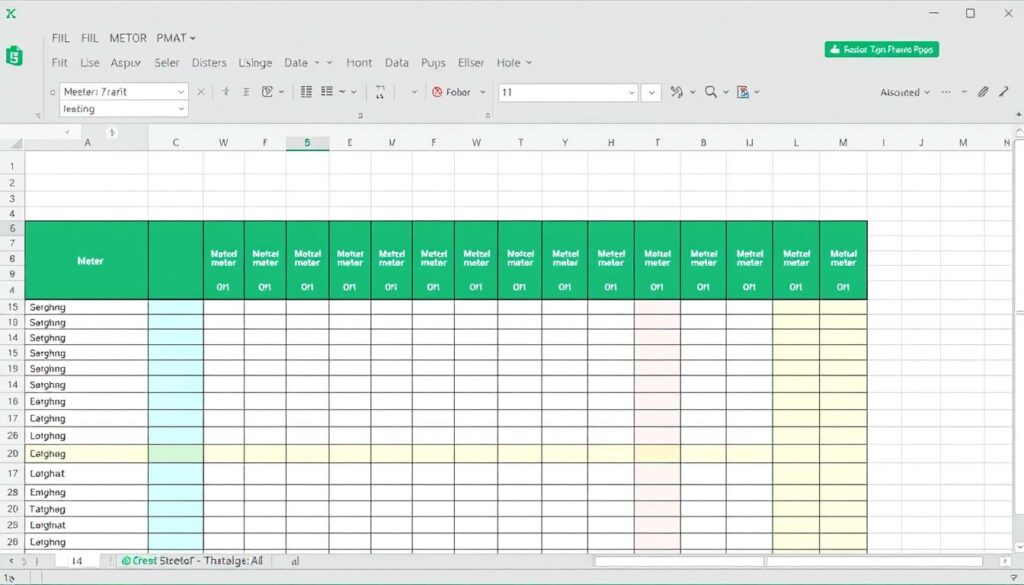1024x585 pixels.
Task: Open the Meeter: 7rarit name box dropdown
Action: click(181, 92)
